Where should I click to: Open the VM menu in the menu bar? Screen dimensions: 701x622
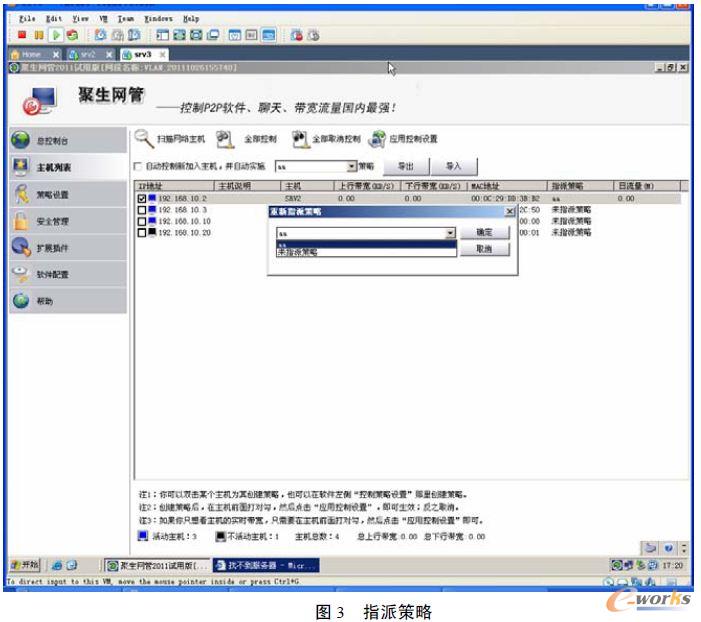(x=102, y=18)
